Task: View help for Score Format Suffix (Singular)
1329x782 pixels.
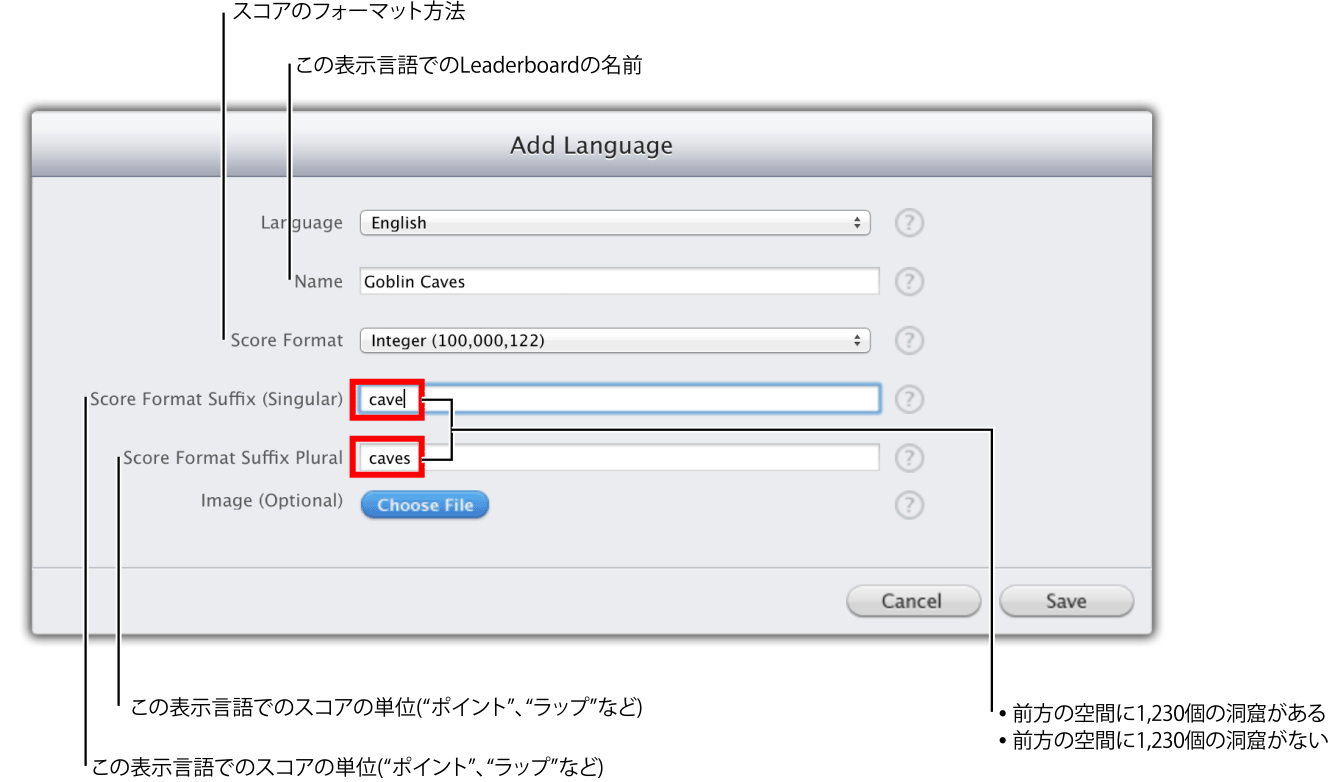Action: coord(909,399)
